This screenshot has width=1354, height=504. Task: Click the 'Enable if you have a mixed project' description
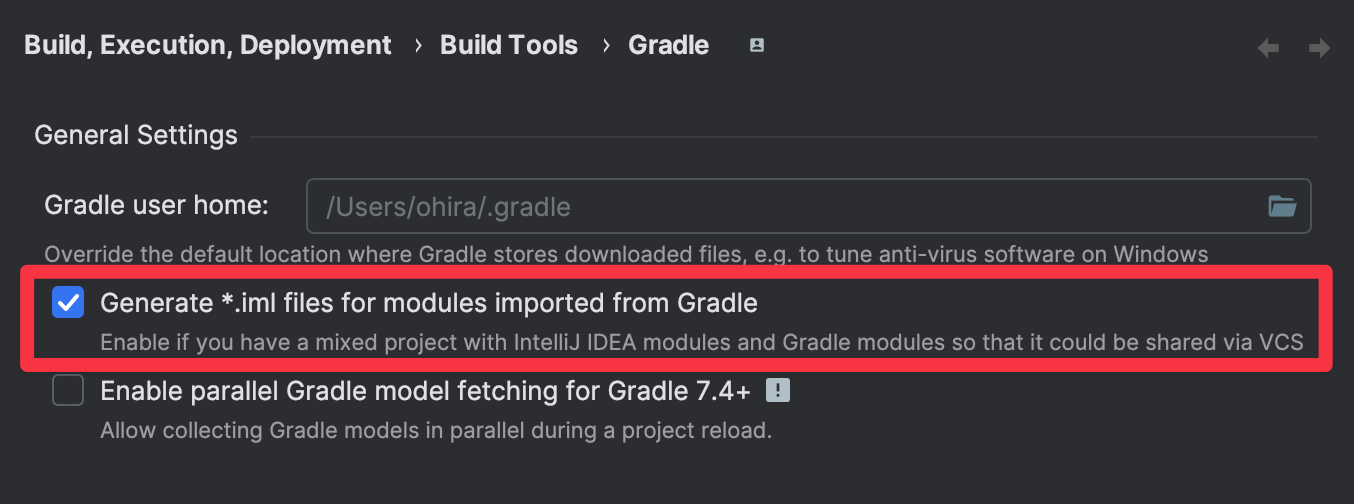(702, 343)
